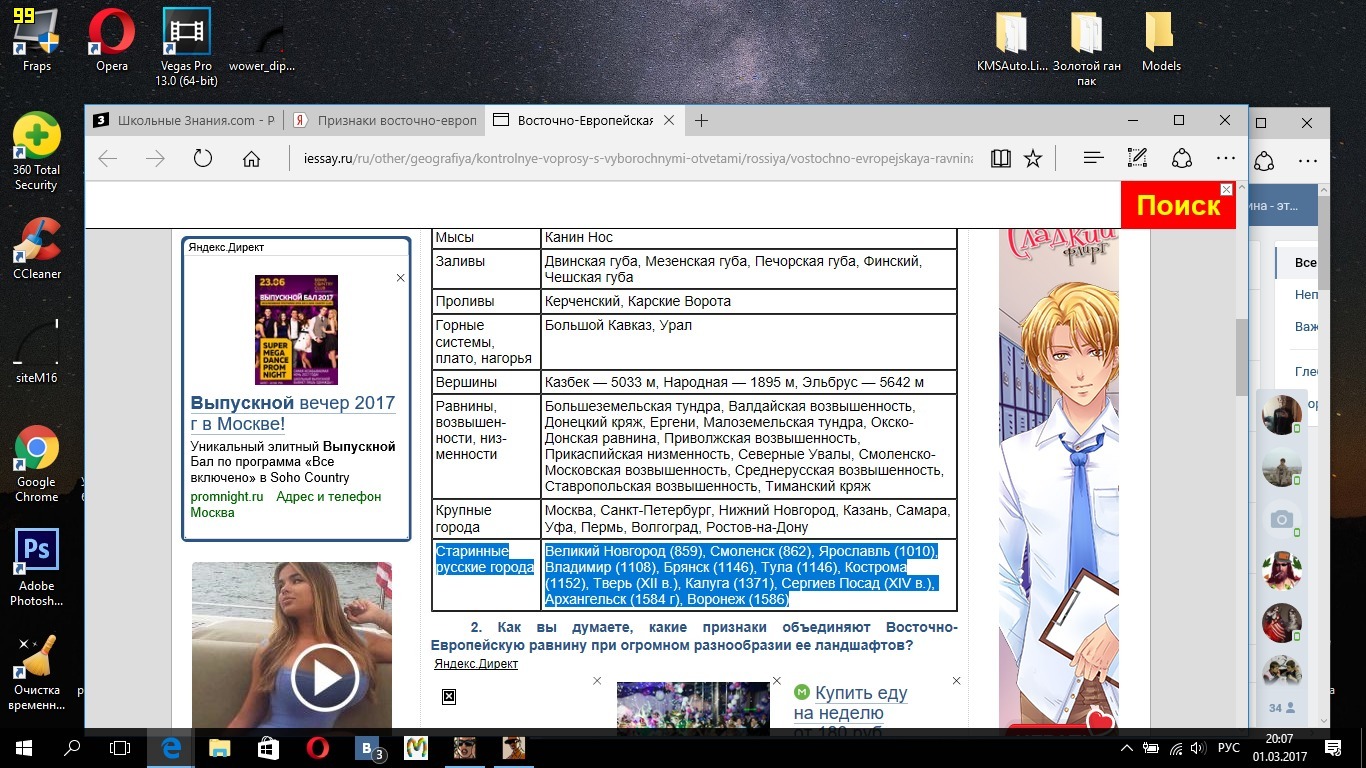Screen dimensions: 1366x768
Task: Close the Купить еду ad
Action: tap(956, 680)
